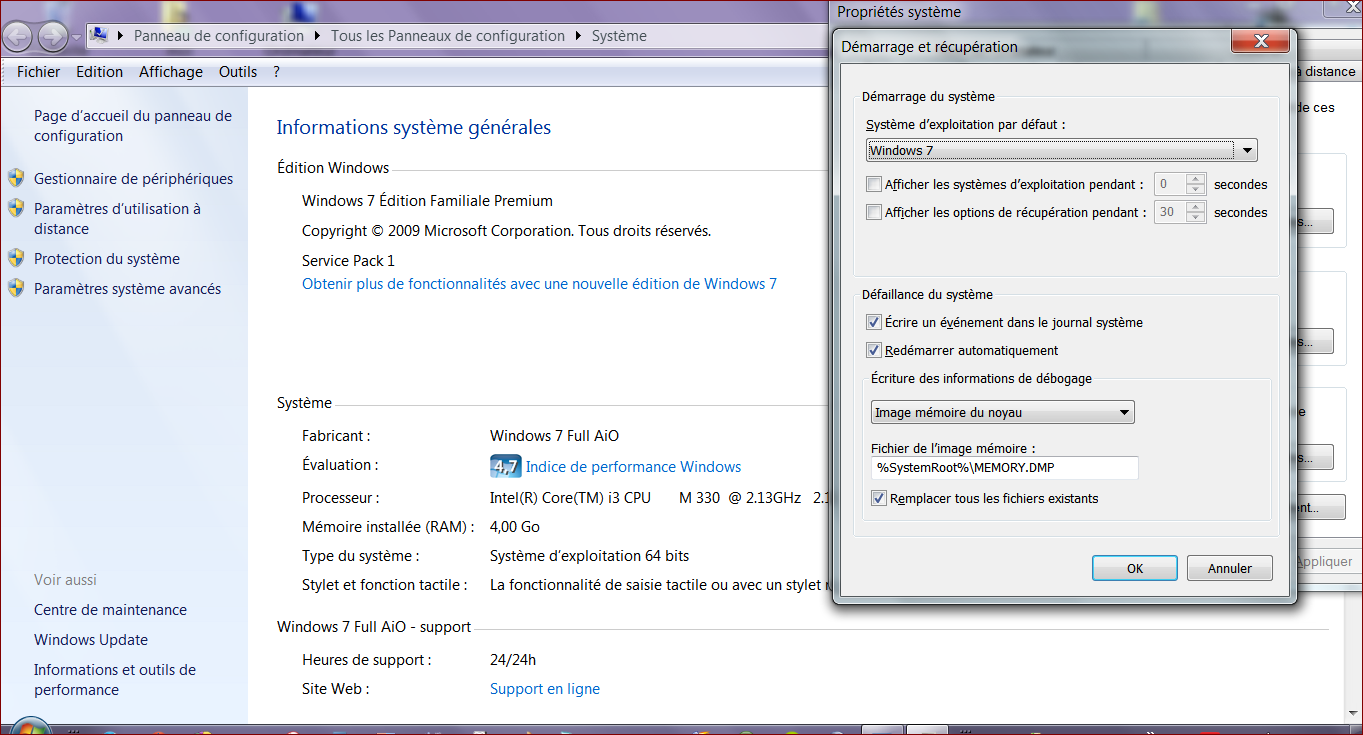The image size is (1363, 735).
Task: Open Windows Update link
Action: [x=91, y=640]
